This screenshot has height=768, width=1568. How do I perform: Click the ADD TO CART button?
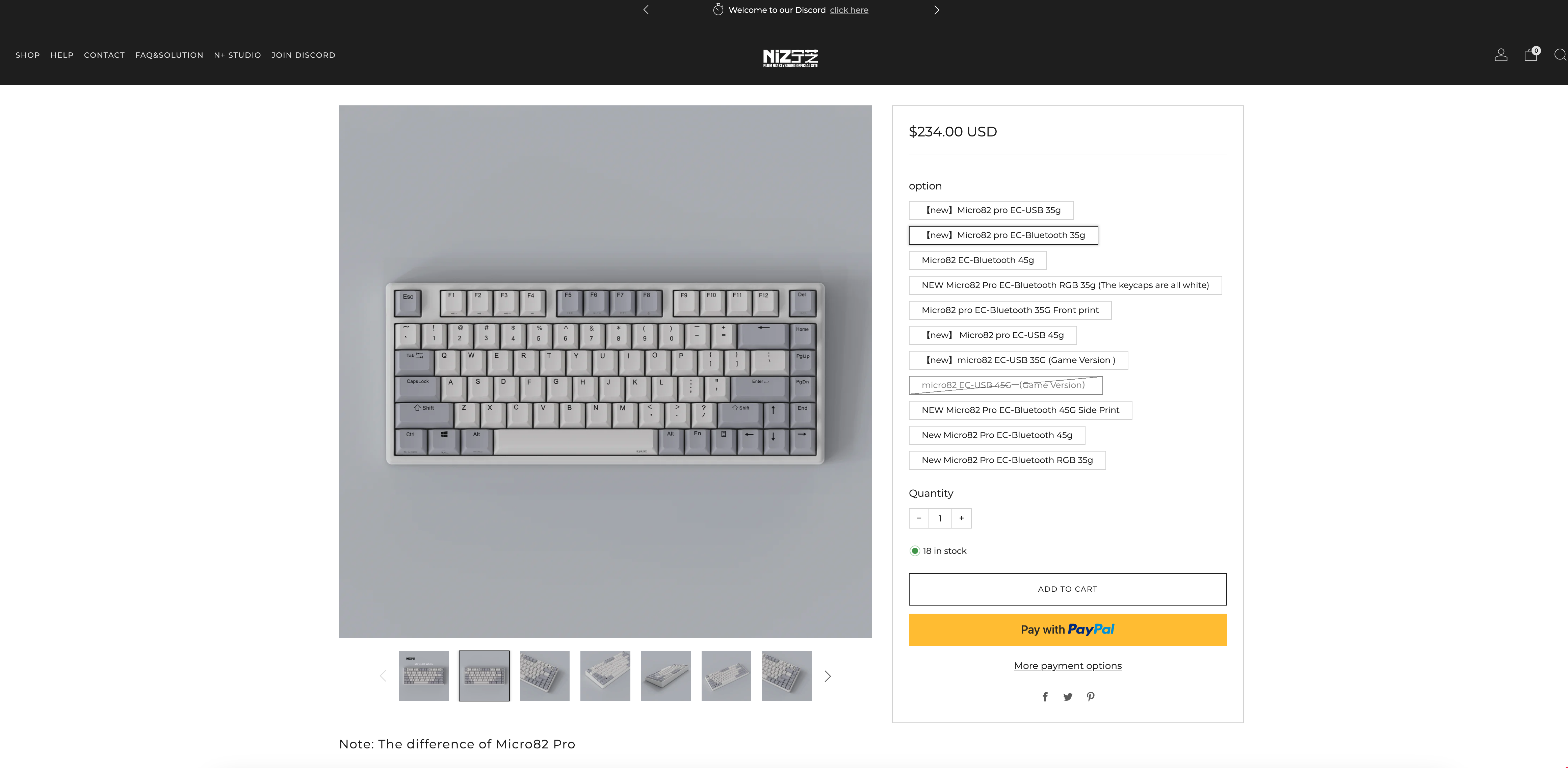pos(1068,589)
